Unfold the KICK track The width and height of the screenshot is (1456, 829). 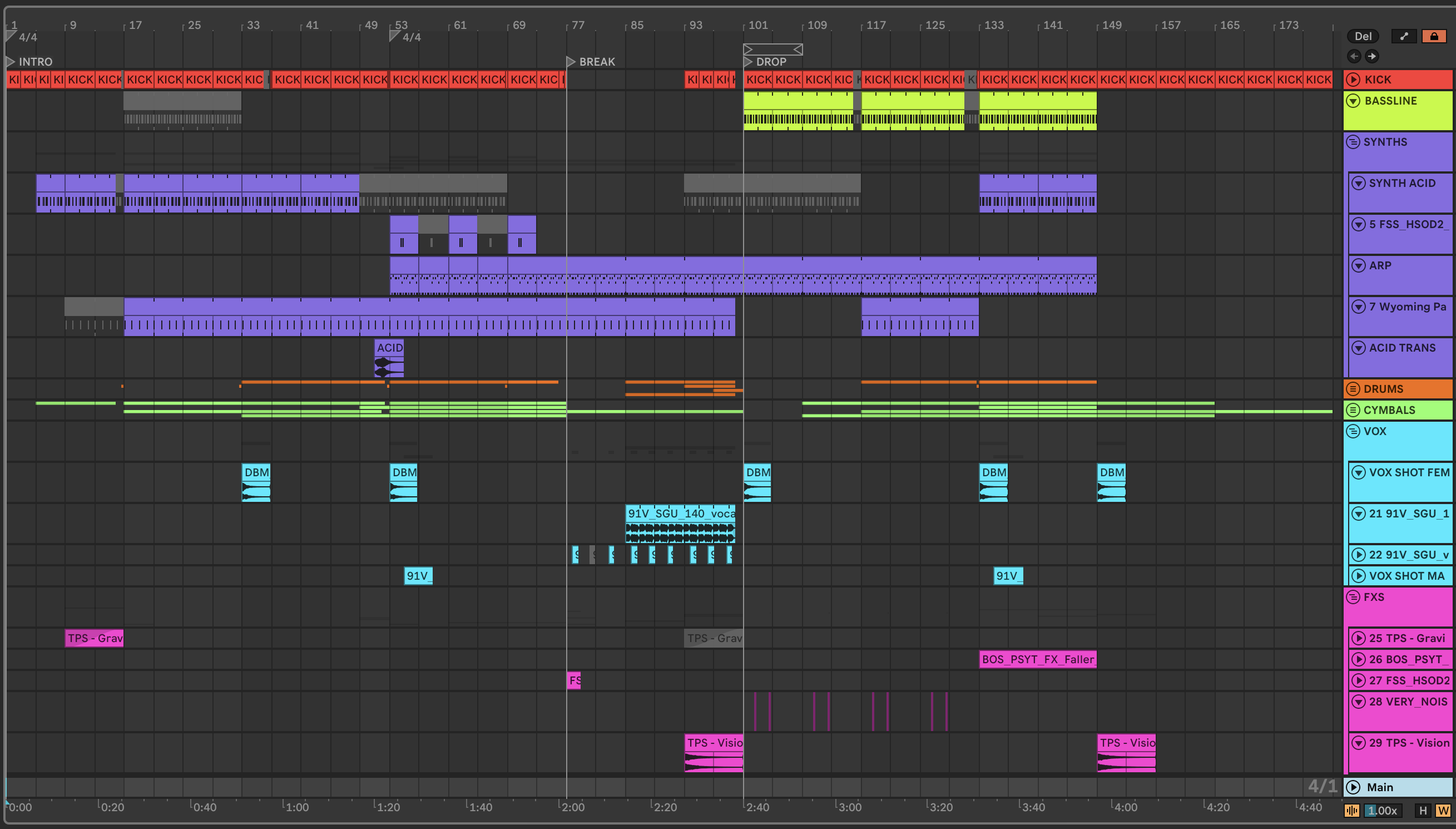(x=1354, y=80)
